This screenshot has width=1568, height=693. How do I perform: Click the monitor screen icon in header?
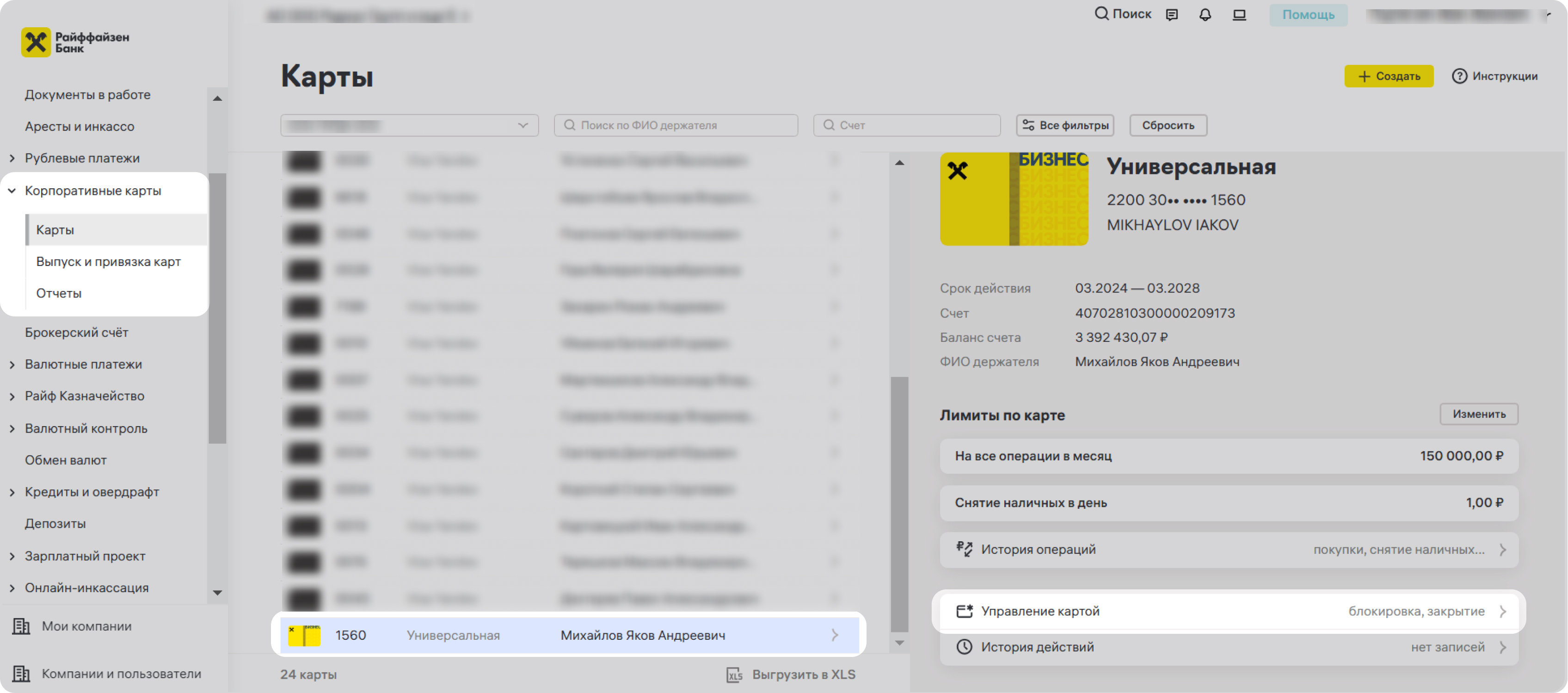[x=1239, y=15]
